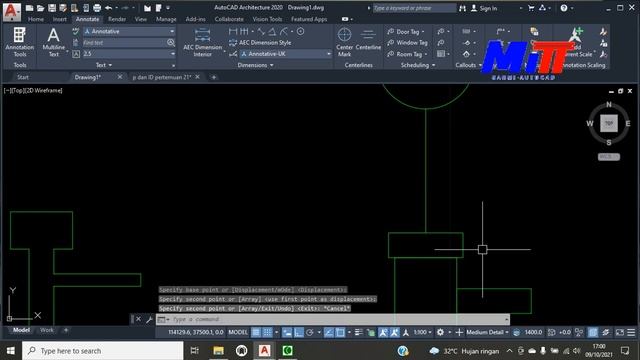Toggle drawing grid display in status bar
This screenshot has height=360, width=640.
[x=256, y=332]
